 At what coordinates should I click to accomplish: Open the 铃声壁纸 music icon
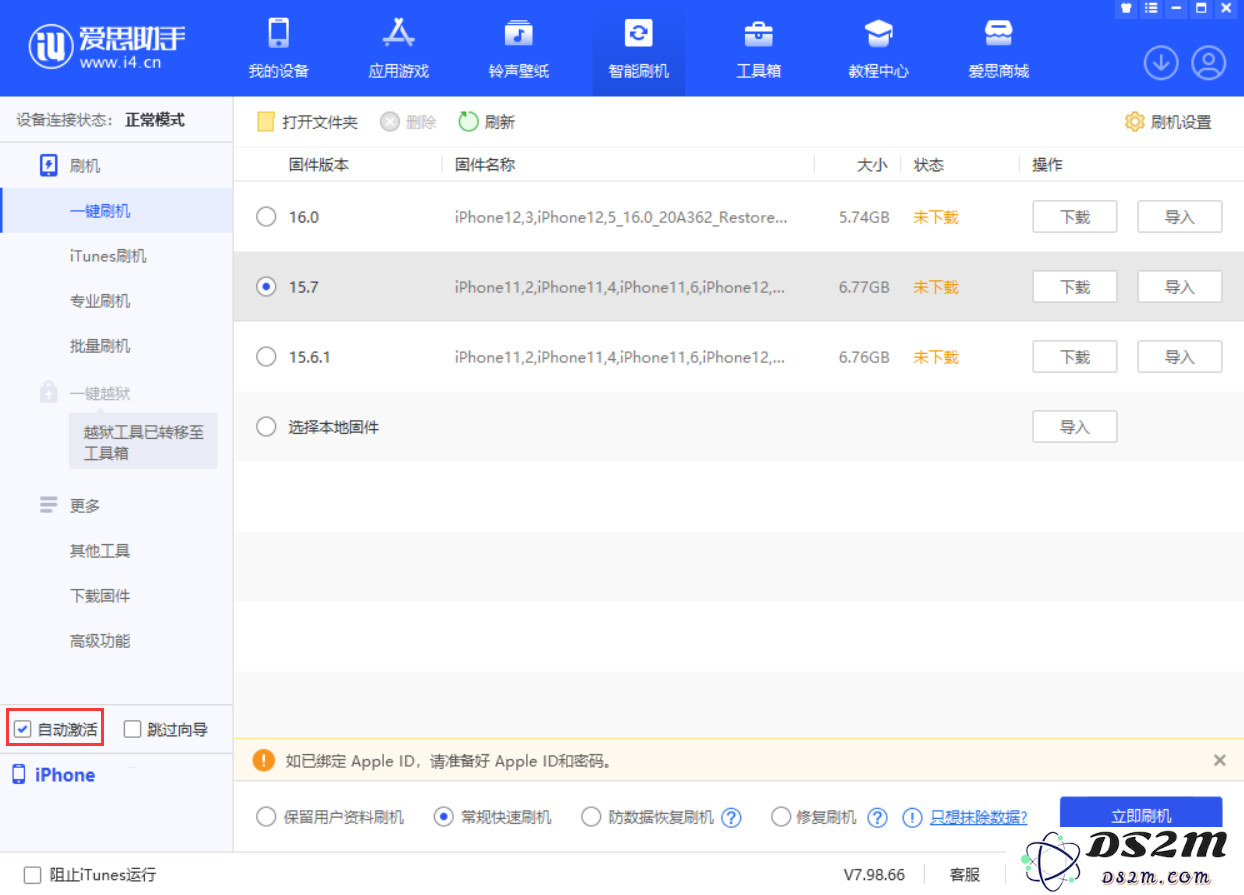pos(518,33)
